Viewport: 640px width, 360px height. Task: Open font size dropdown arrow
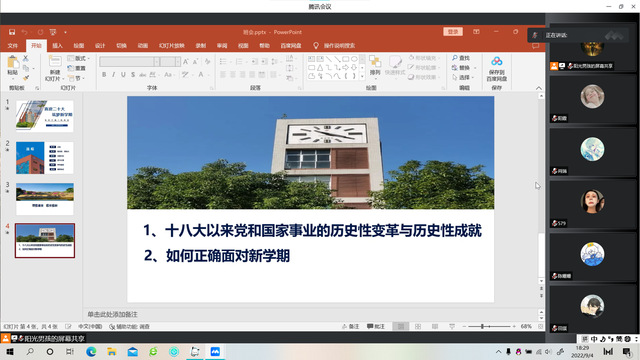(x=178, y=62)
